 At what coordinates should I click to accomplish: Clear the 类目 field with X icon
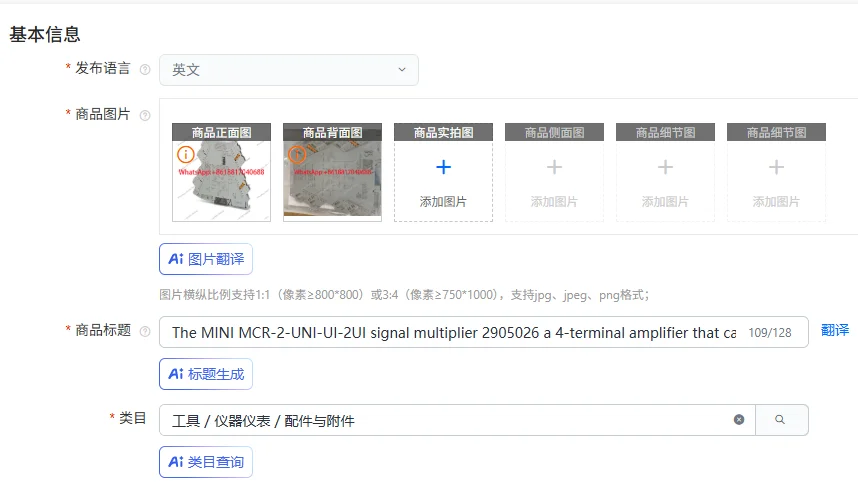click(739, 420)
